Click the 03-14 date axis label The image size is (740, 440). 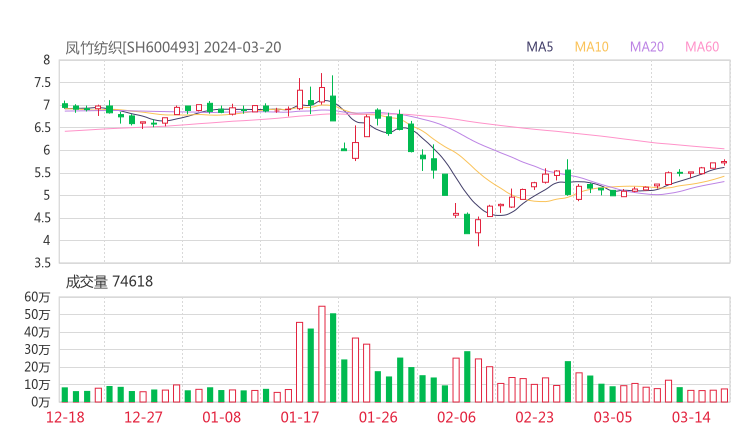[x=692, y=417]
